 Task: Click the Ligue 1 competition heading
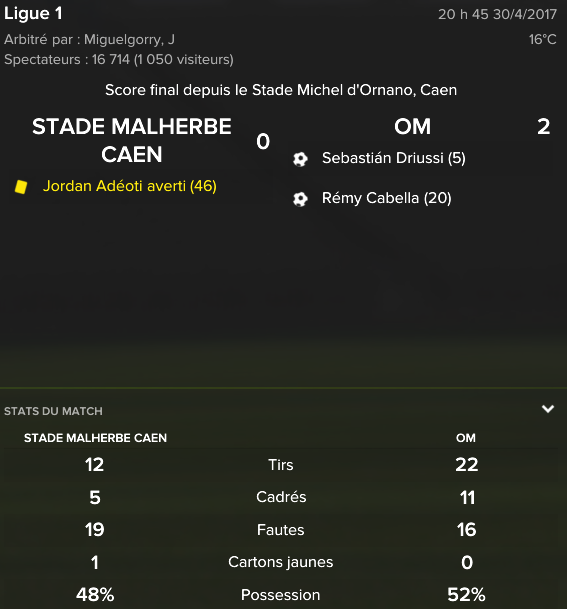[x=33, y=14]
